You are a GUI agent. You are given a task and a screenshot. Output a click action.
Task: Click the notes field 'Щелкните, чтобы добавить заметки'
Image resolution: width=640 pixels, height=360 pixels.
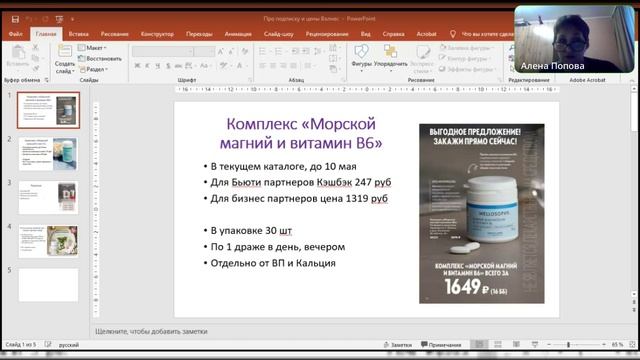151,331
